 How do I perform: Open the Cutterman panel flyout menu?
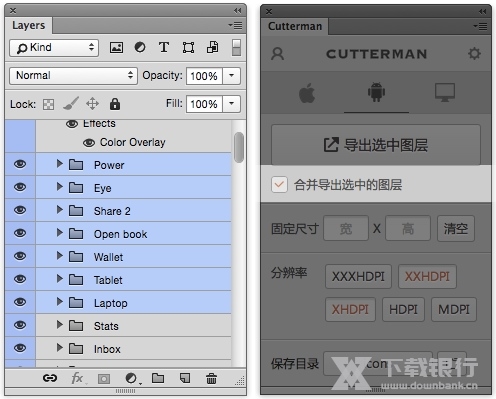pos(480,26)
